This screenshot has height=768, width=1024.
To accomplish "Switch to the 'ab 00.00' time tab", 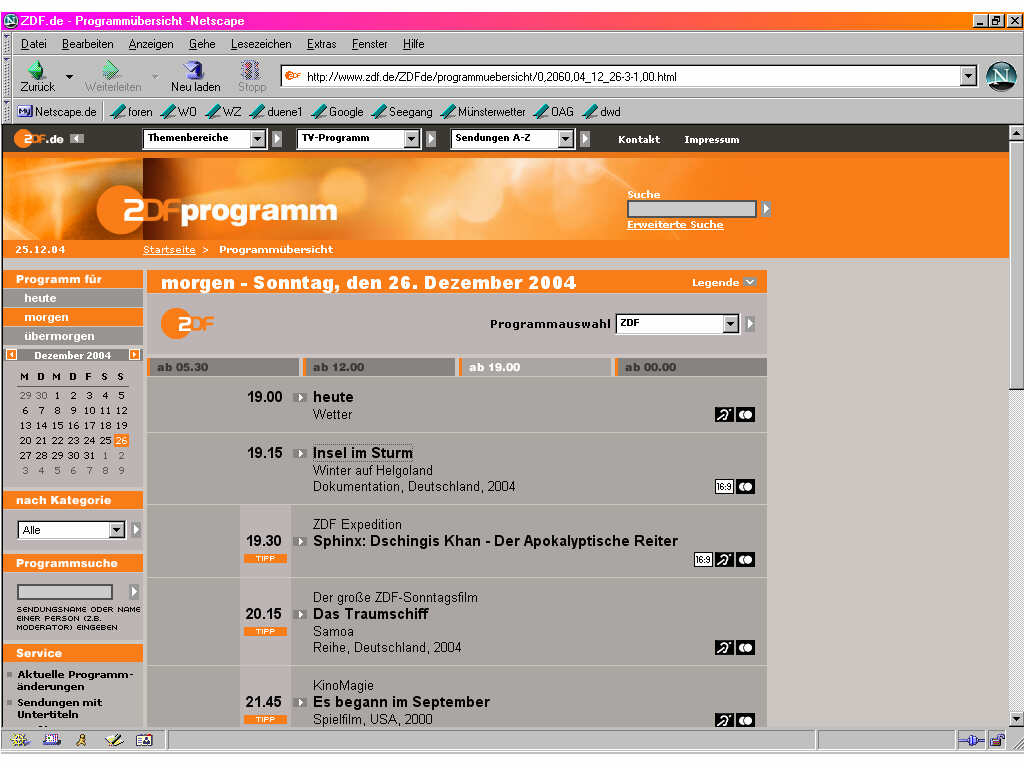I will [691, 367].
